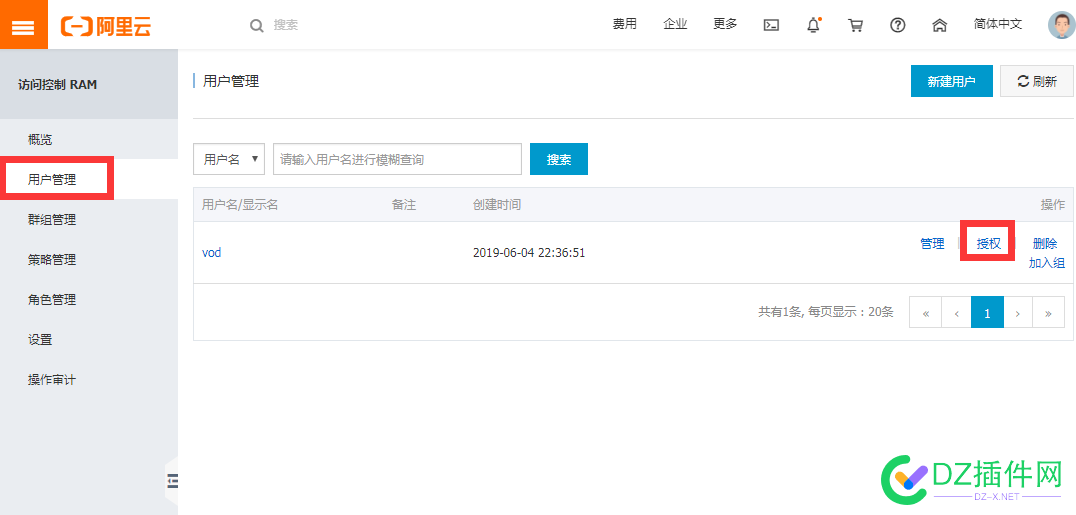Image resolution: width=1076 pixels, height=515 pixels.
Task: Click 加入组 for user vod
Action: click(x=1046, y=263)
